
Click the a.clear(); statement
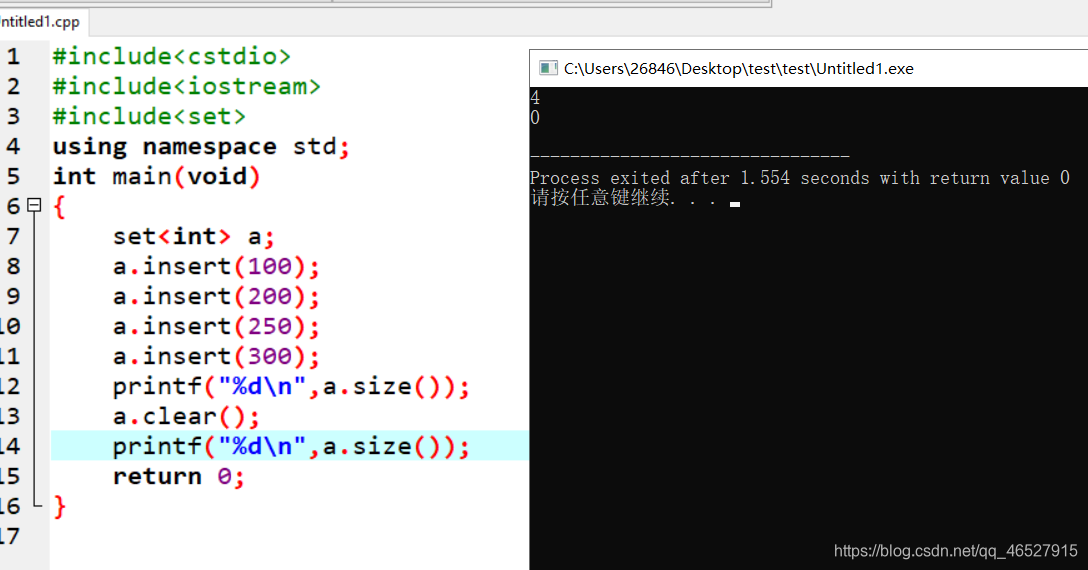click(186, 417)
